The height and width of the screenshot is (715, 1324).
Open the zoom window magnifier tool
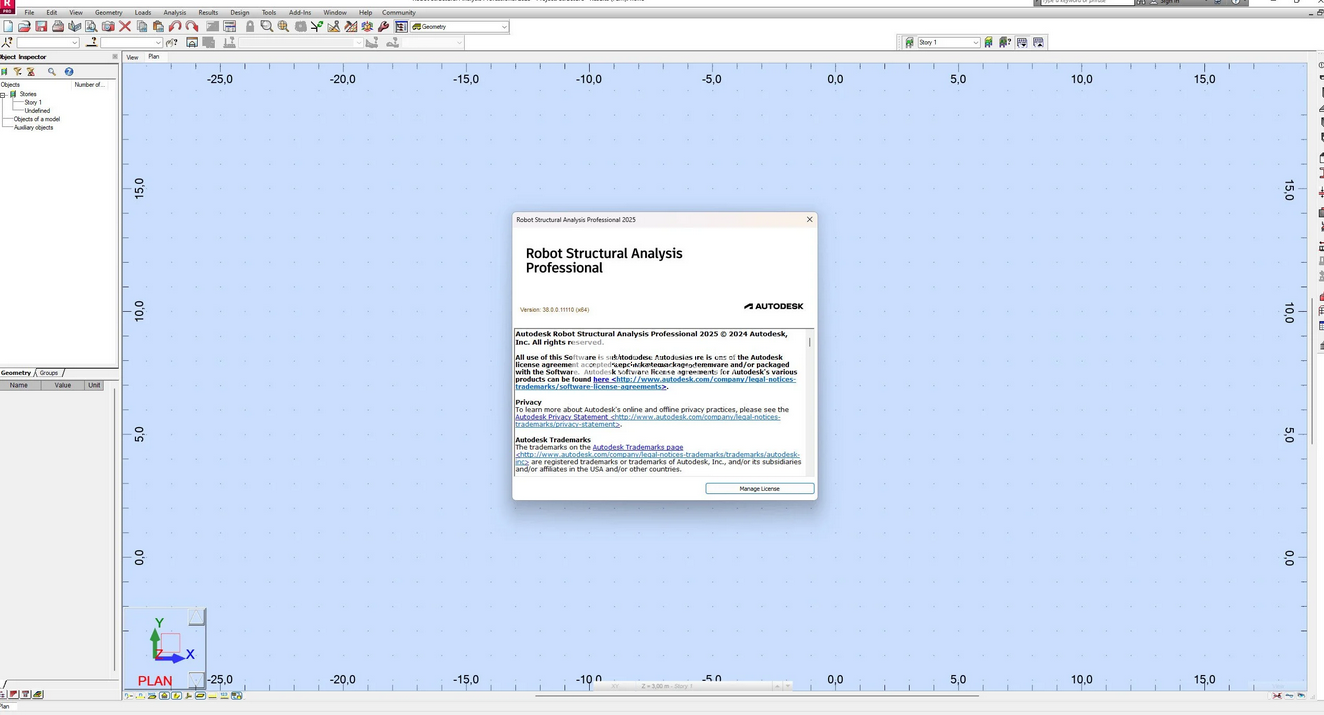click(x=267, y=27)
